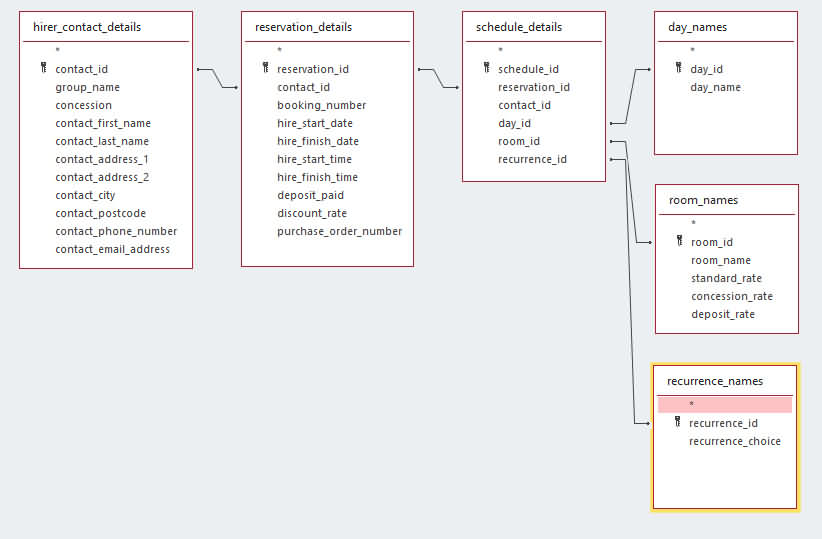The width and height of the screenshot is (822, 539).
Task: Select recurrence_id in schedule_details
Action: point(532,159)
